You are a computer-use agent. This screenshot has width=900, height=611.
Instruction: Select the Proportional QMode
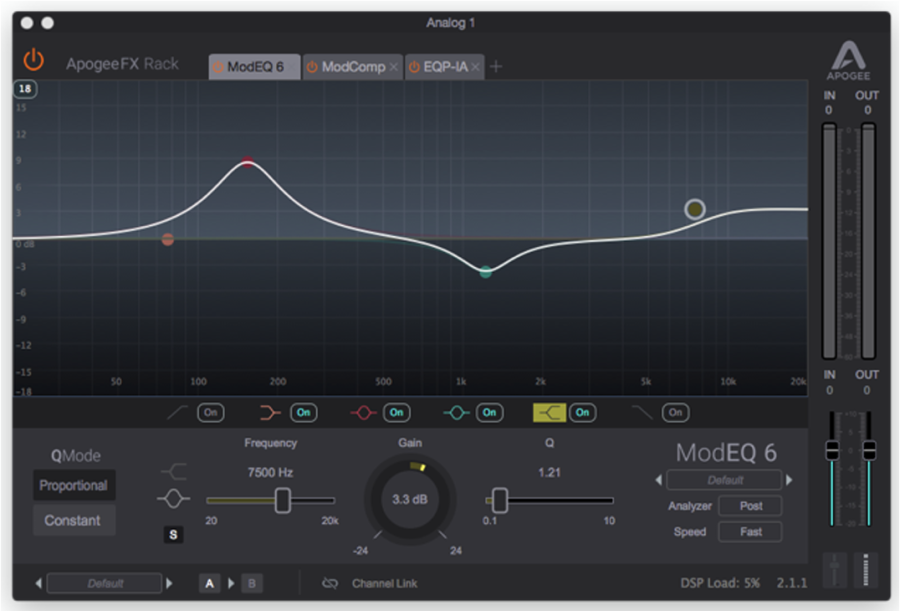tap(74, 485)
